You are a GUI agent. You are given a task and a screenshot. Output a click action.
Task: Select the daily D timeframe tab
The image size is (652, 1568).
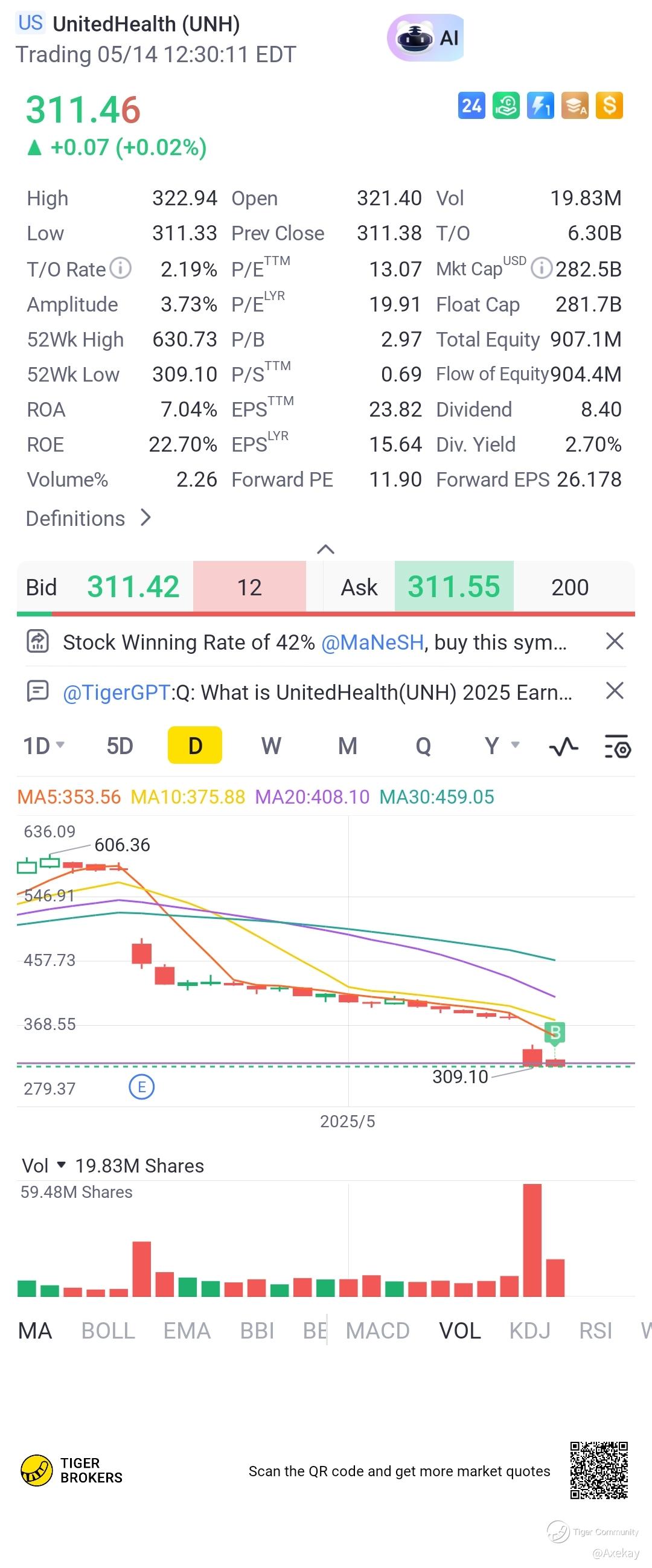pyautogui.click(x=195, y=745)
